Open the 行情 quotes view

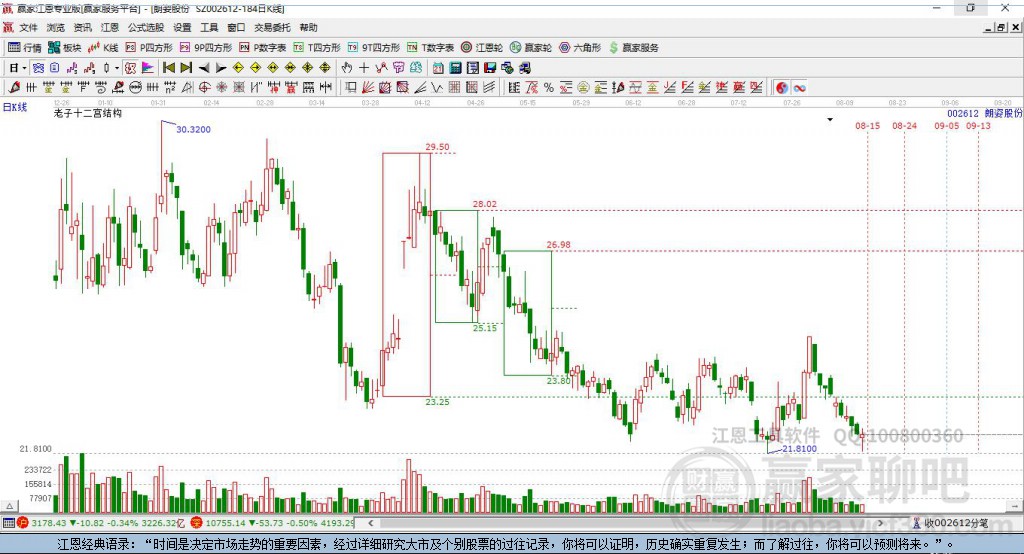(24, 48)
